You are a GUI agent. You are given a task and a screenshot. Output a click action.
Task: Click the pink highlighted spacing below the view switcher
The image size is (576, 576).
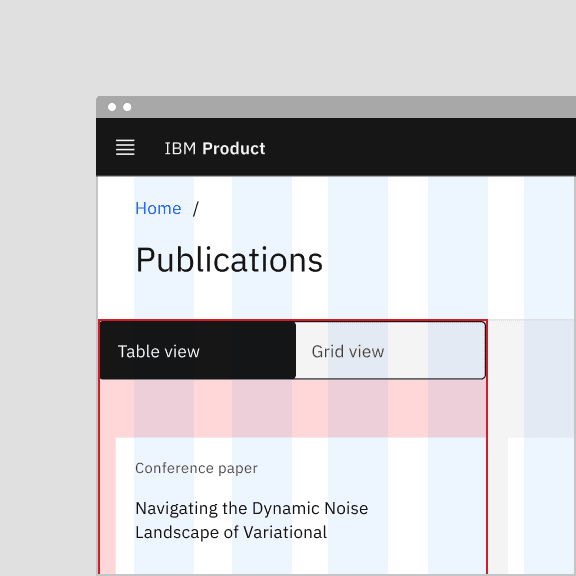293,408
